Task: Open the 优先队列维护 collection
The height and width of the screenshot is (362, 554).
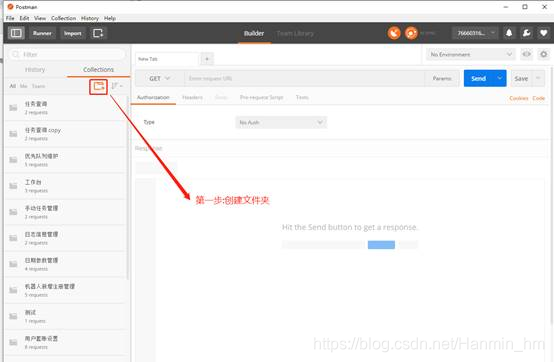Action: click(x=66, y=160)
